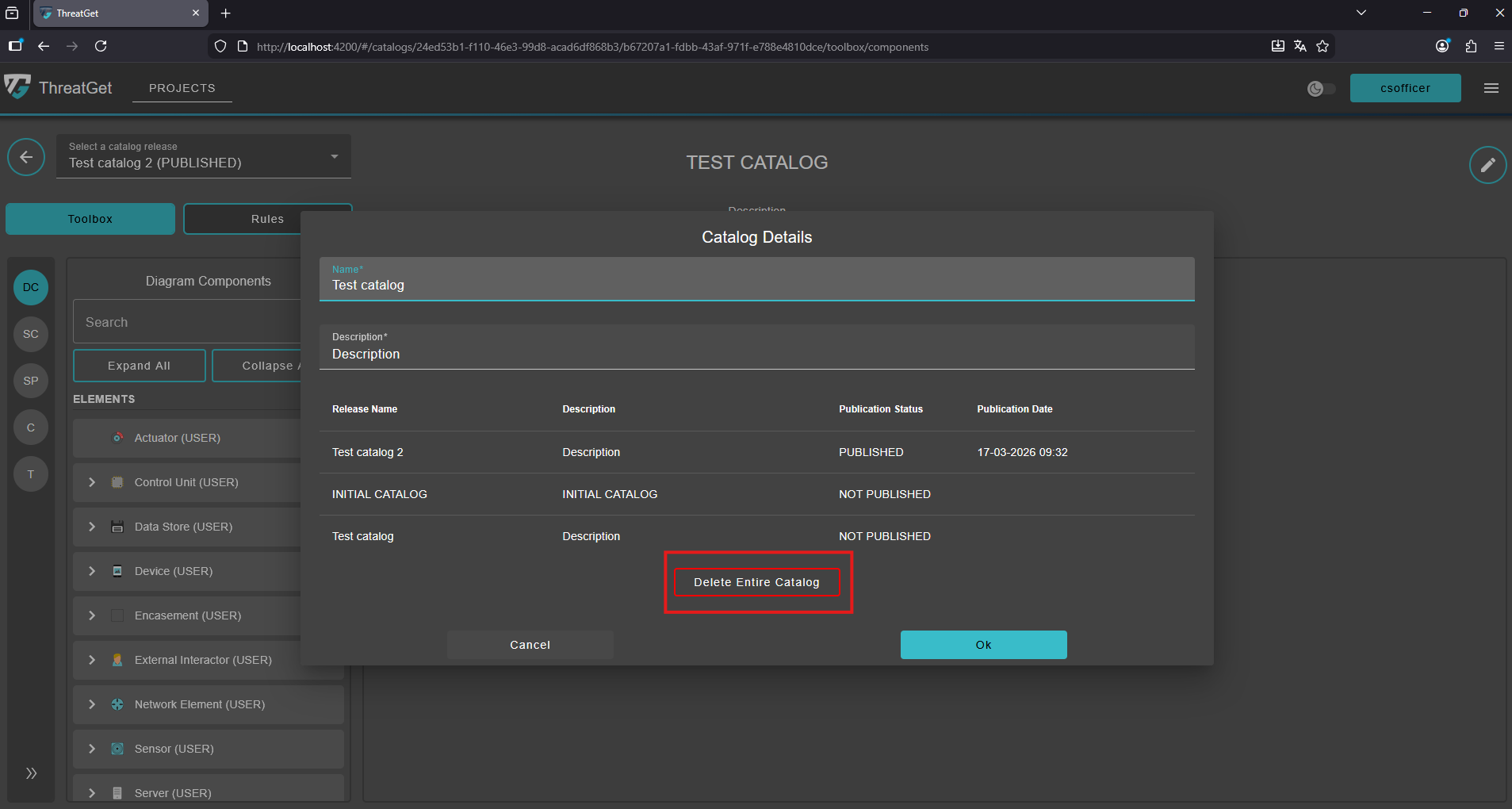Expand the Data Store (USER) item
This screenshot has width=1512, height=809.
[92, 527]
